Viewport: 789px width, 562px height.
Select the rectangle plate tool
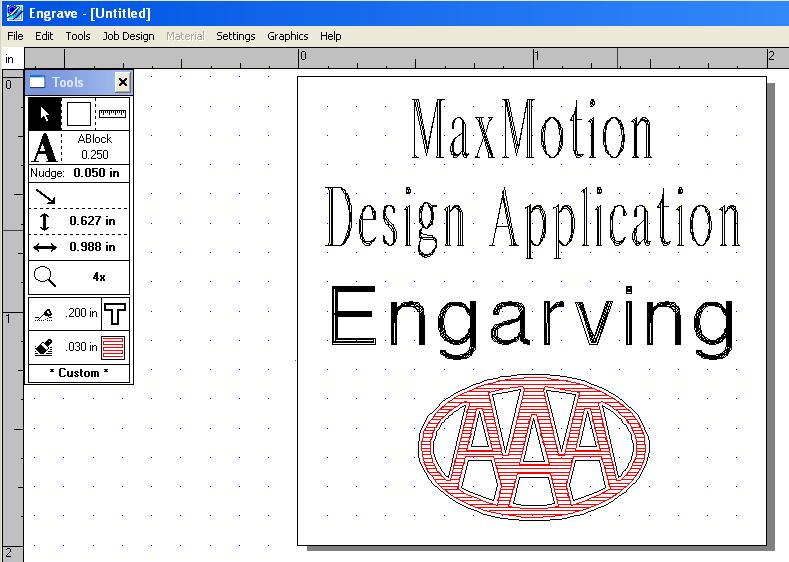[x=78, y=114]
